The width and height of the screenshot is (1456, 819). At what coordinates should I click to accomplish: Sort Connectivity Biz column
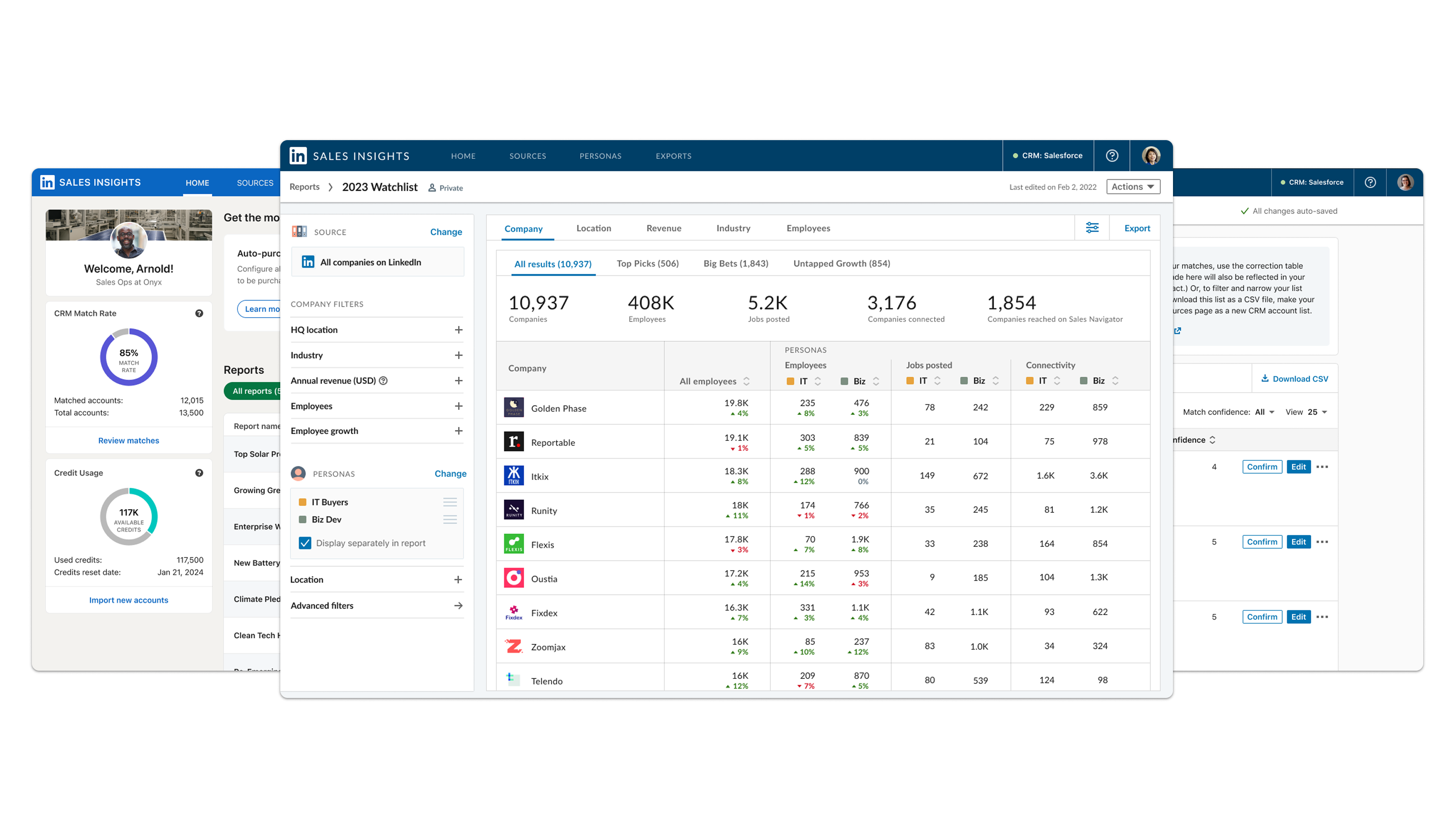click(x=1115, y=381)
